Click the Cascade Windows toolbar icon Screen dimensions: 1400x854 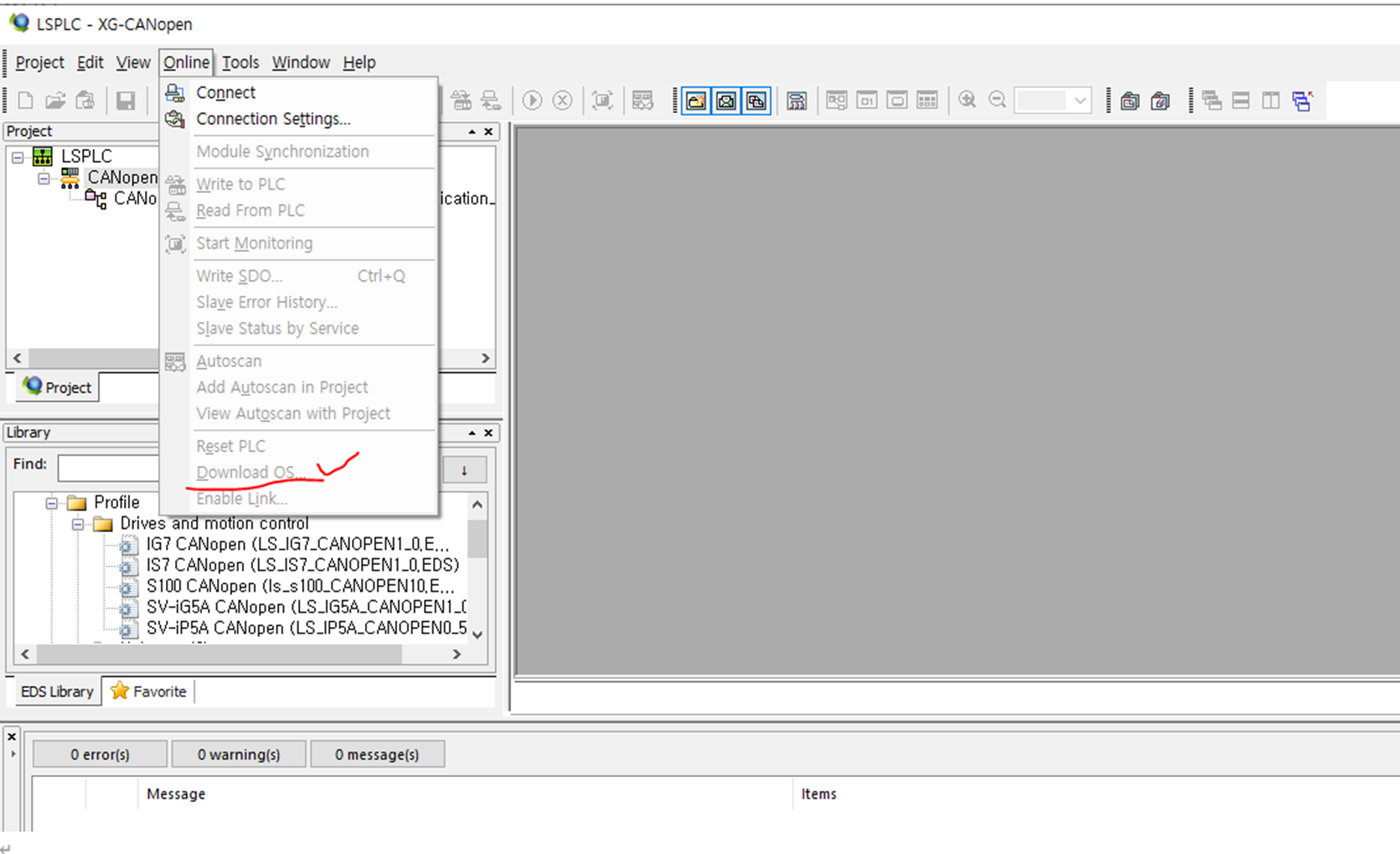point(1211,100)
